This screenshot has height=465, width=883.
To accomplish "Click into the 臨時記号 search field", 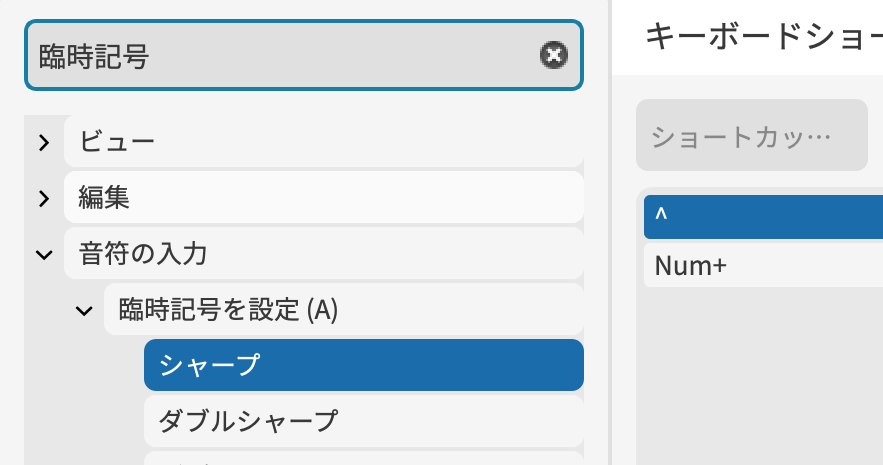I will point(280,55).
